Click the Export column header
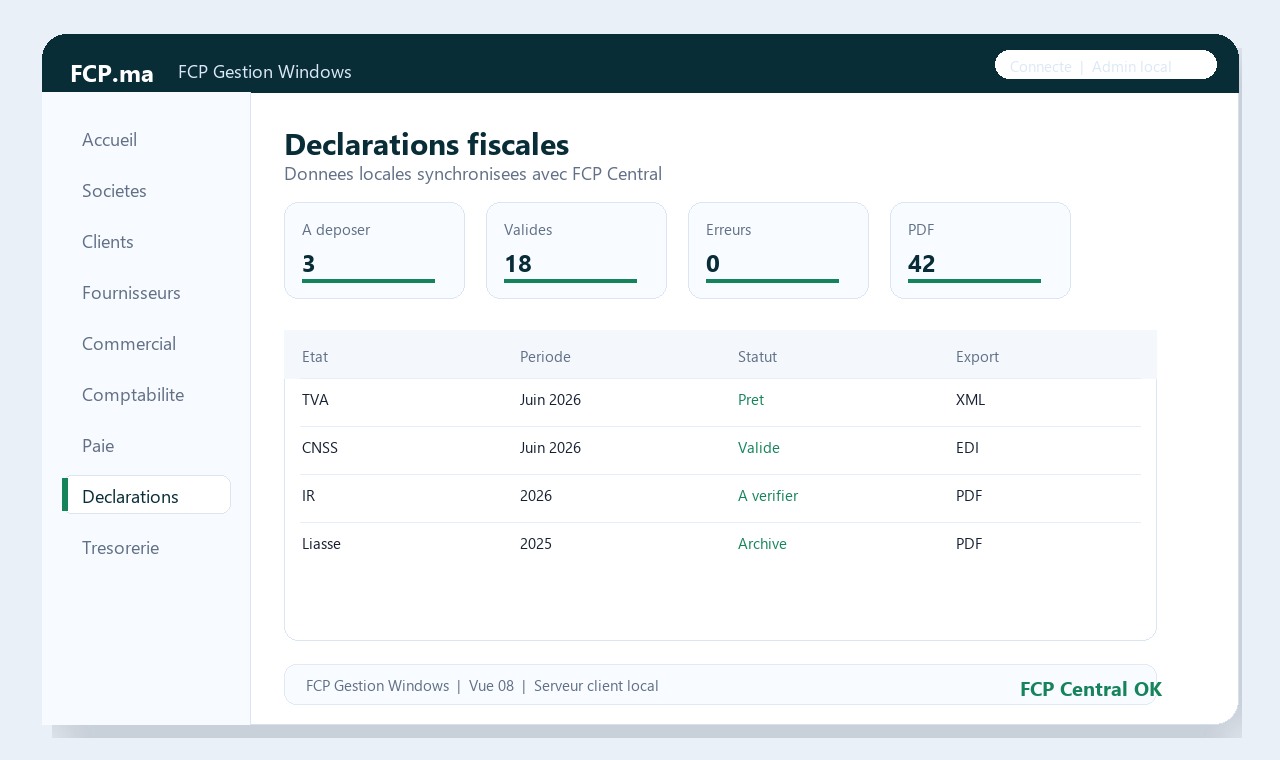Viewport: 1280px width, 760px height. pos(977,357)
